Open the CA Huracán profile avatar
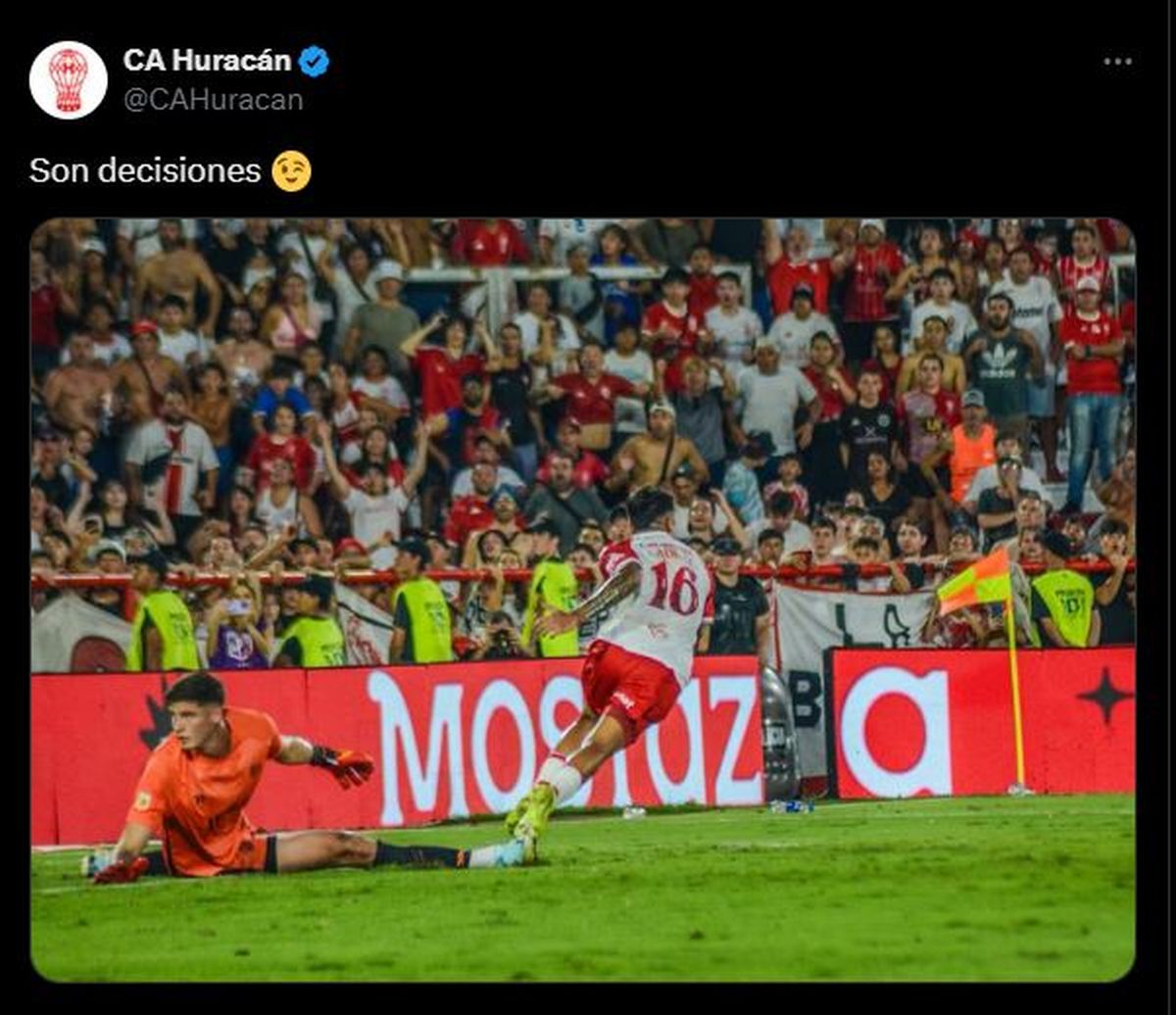 tap(68, 80)
